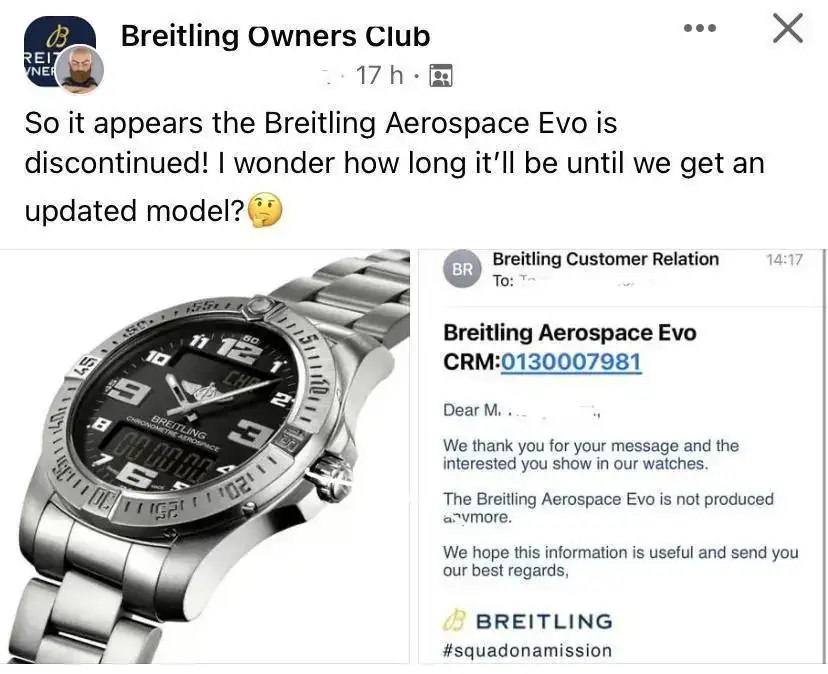Click the gray BR sender avatar
This screenshot has width=828, height=674.
[463, 269]
